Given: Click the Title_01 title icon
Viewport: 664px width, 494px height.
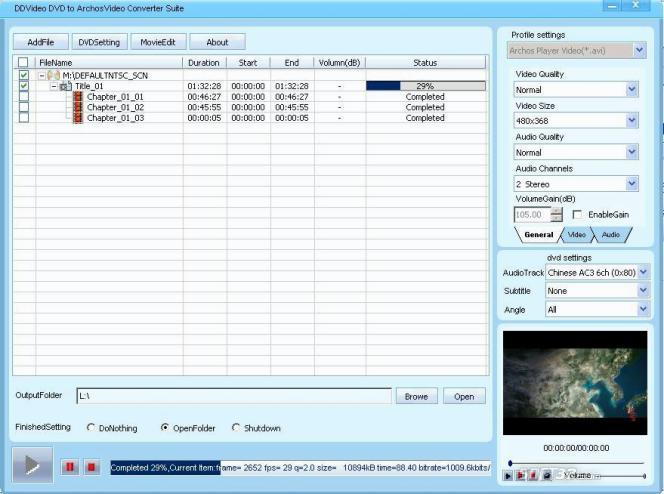Looking at the screenshot, I should tap(66, 86).
